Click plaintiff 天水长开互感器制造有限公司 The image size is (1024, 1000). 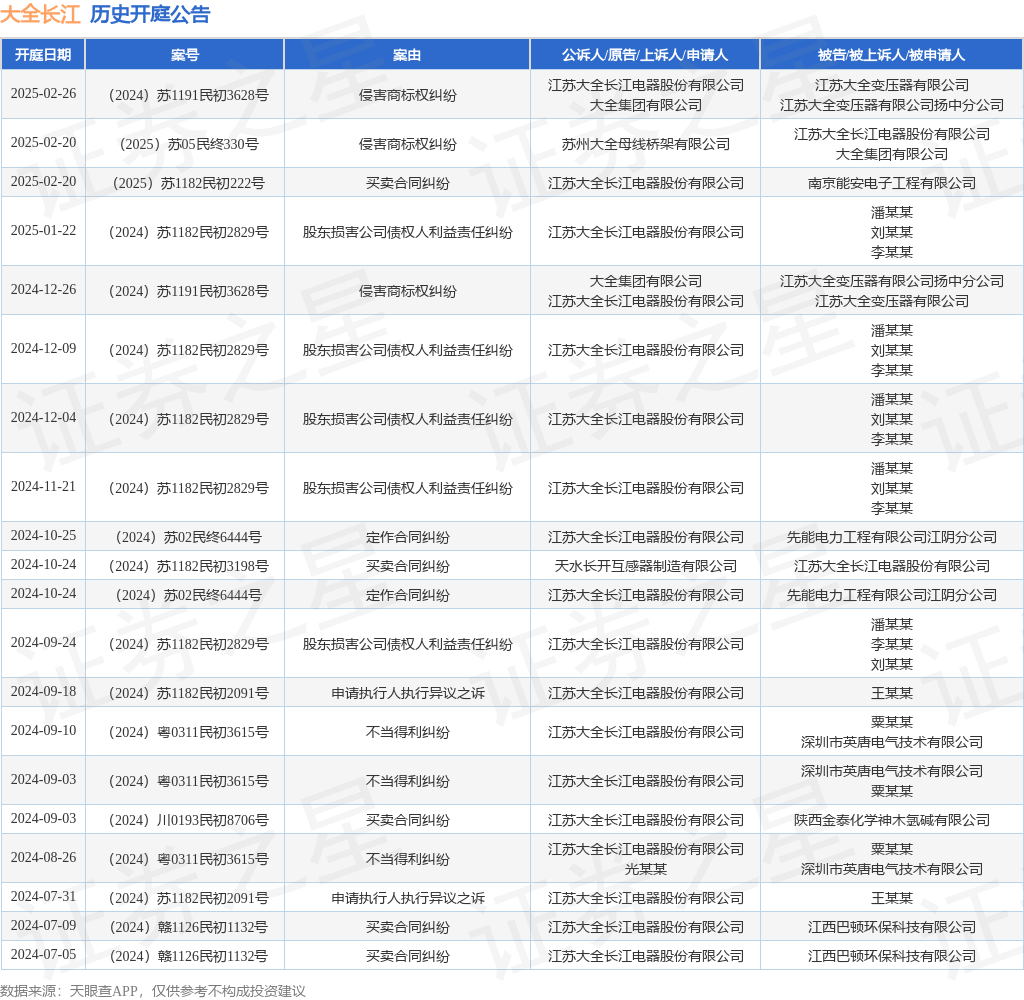click(645, 566)
